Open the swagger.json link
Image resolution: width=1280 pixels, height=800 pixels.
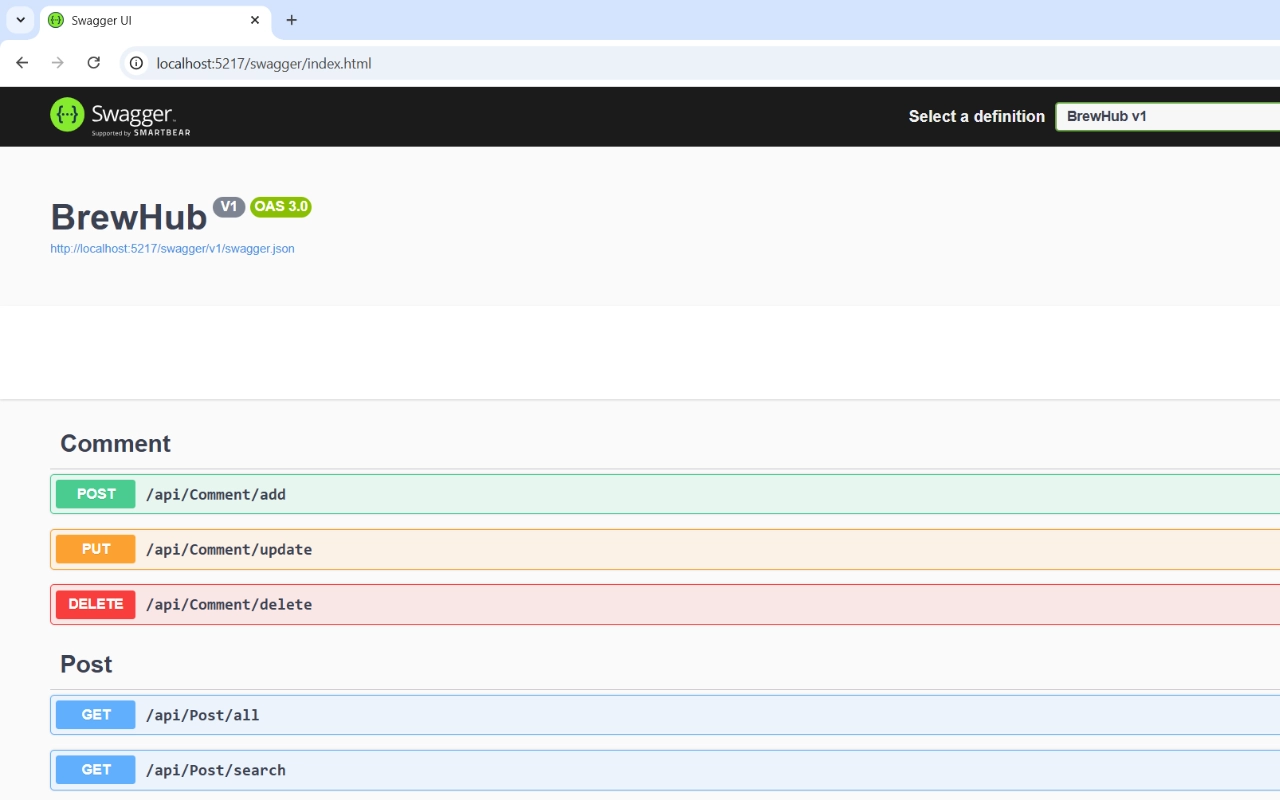tap(172, 248)
